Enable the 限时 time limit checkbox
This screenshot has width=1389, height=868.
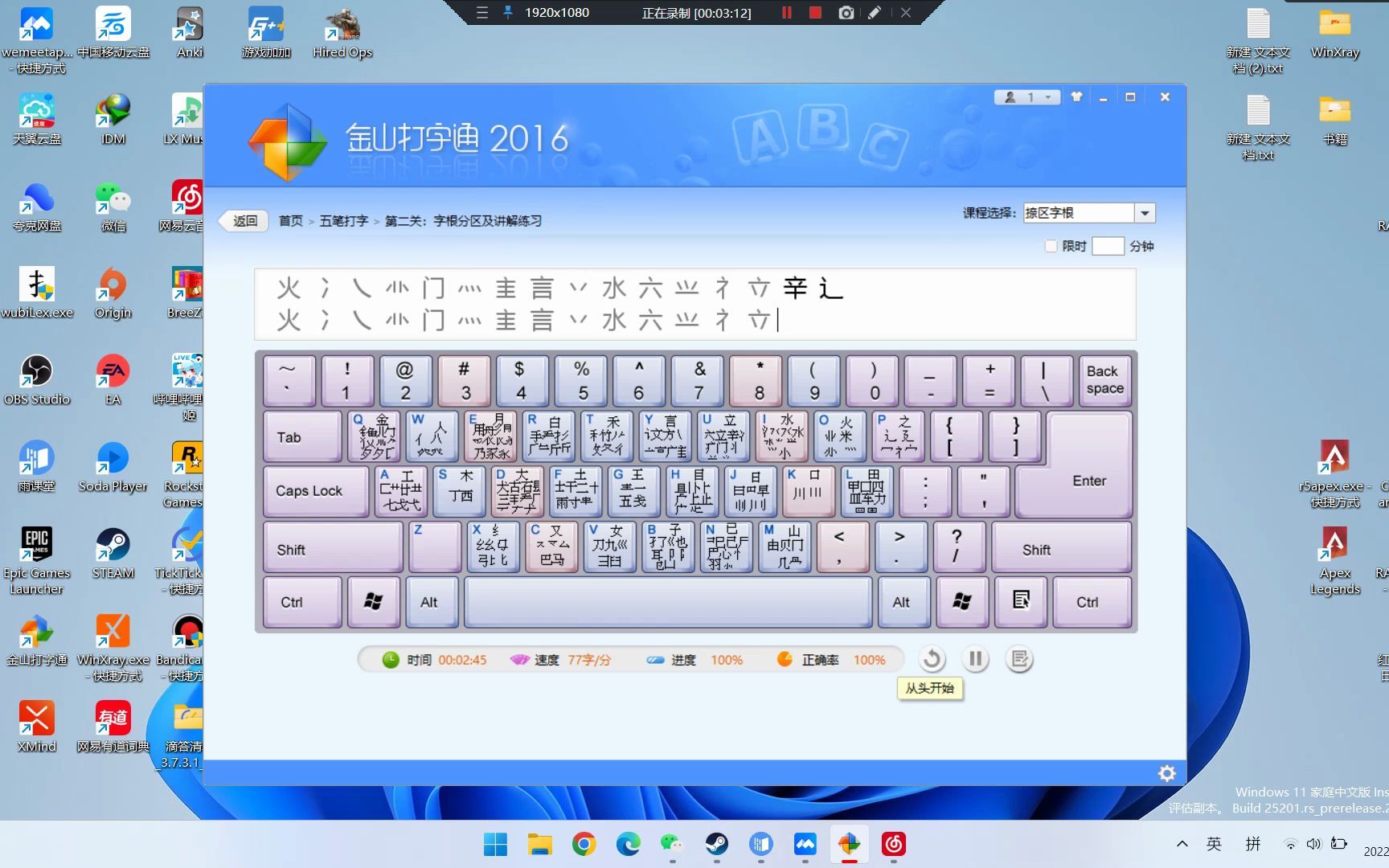point(1051,246)
